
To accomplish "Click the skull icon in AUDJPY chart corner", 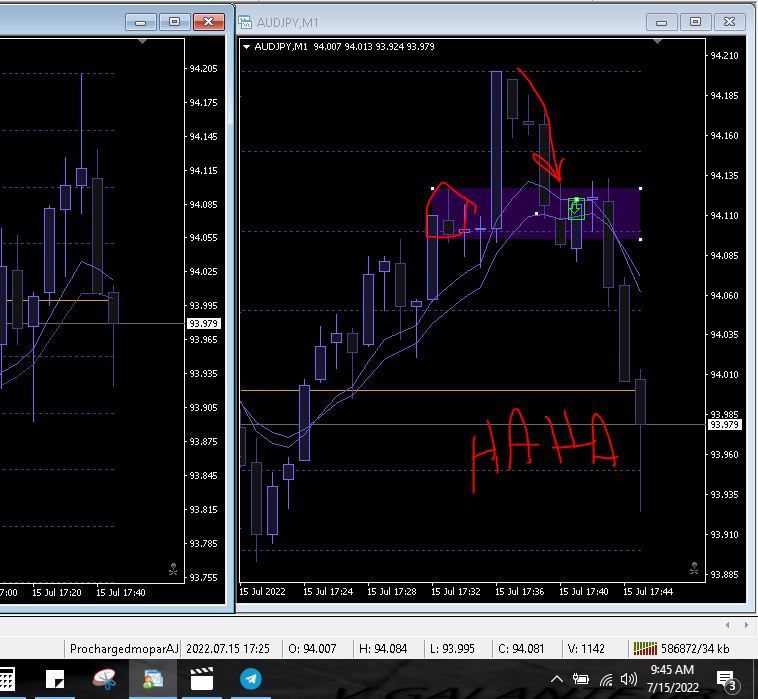I will pyautogui.click(x=694, y=569).
